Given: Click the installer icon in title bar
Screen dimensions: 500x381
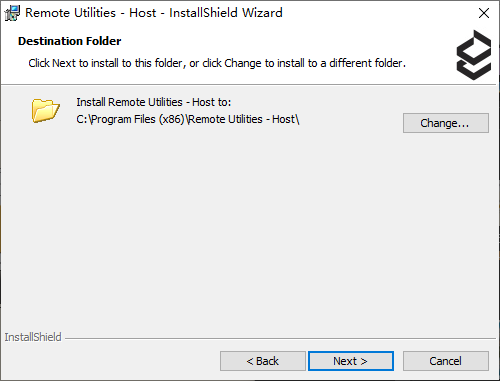Looking at the screenshot, I should click(12, 13).
